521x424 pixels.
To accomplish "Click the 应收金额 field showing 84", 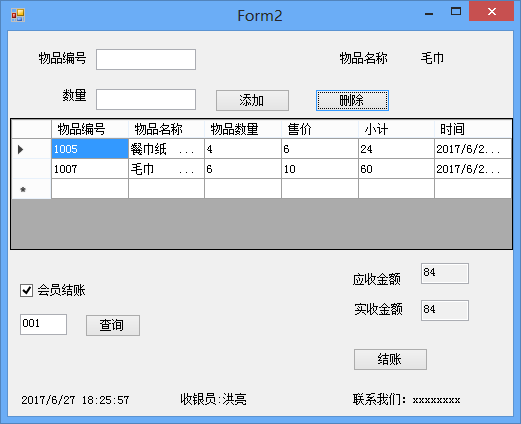I will pyautogui.click(x=445, y=274).
